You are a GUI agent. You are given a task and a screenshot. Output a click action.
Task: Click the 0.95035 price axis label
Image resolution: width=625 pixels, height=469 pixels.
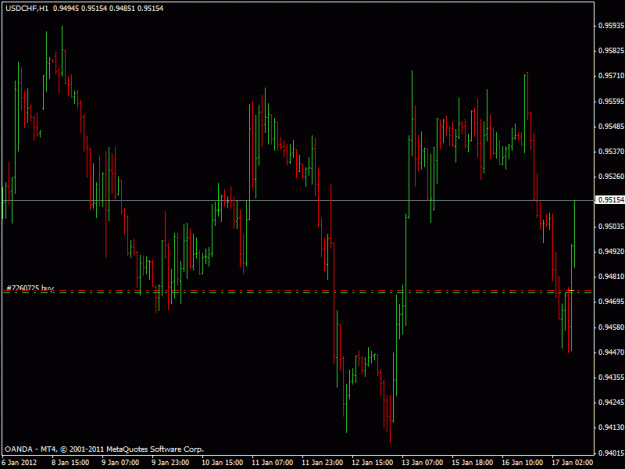pos(611,226)
